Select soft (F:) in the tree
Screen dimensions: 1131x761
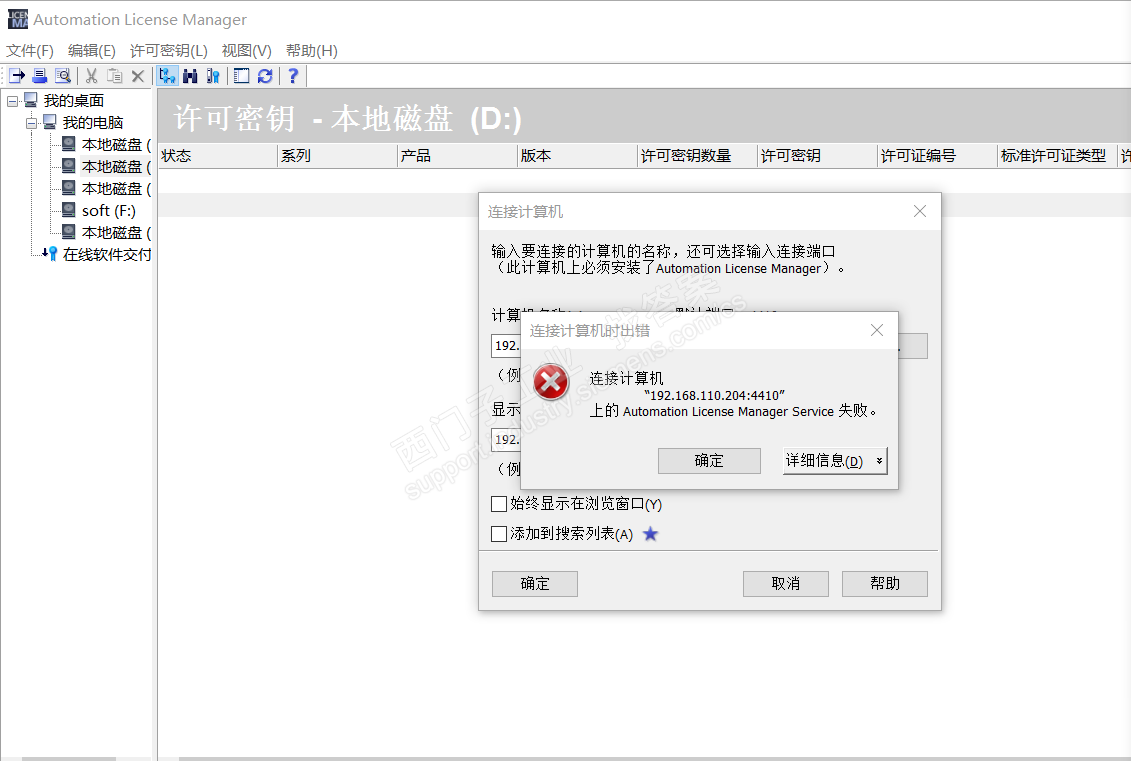[x=109, y=211]
